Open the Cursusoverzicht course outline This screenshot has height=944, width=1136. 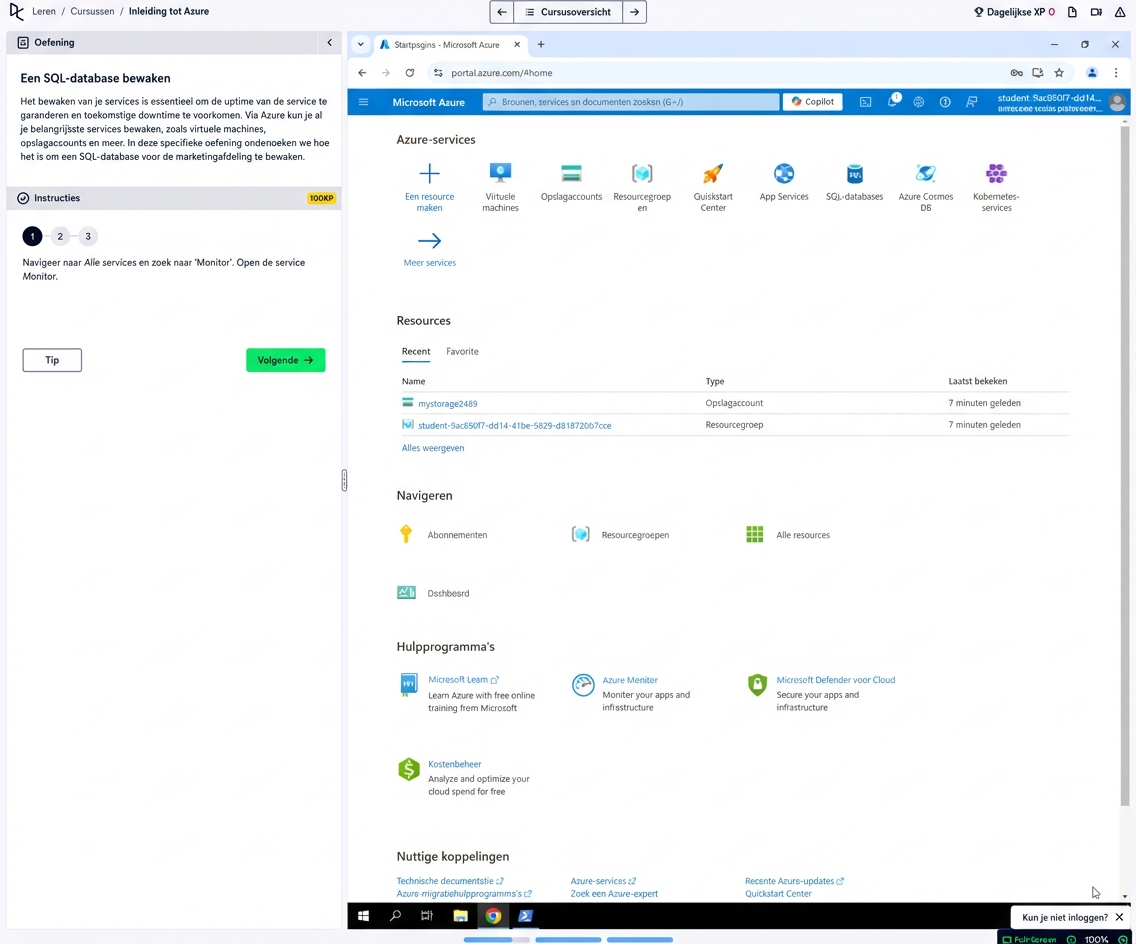[568, 12]
